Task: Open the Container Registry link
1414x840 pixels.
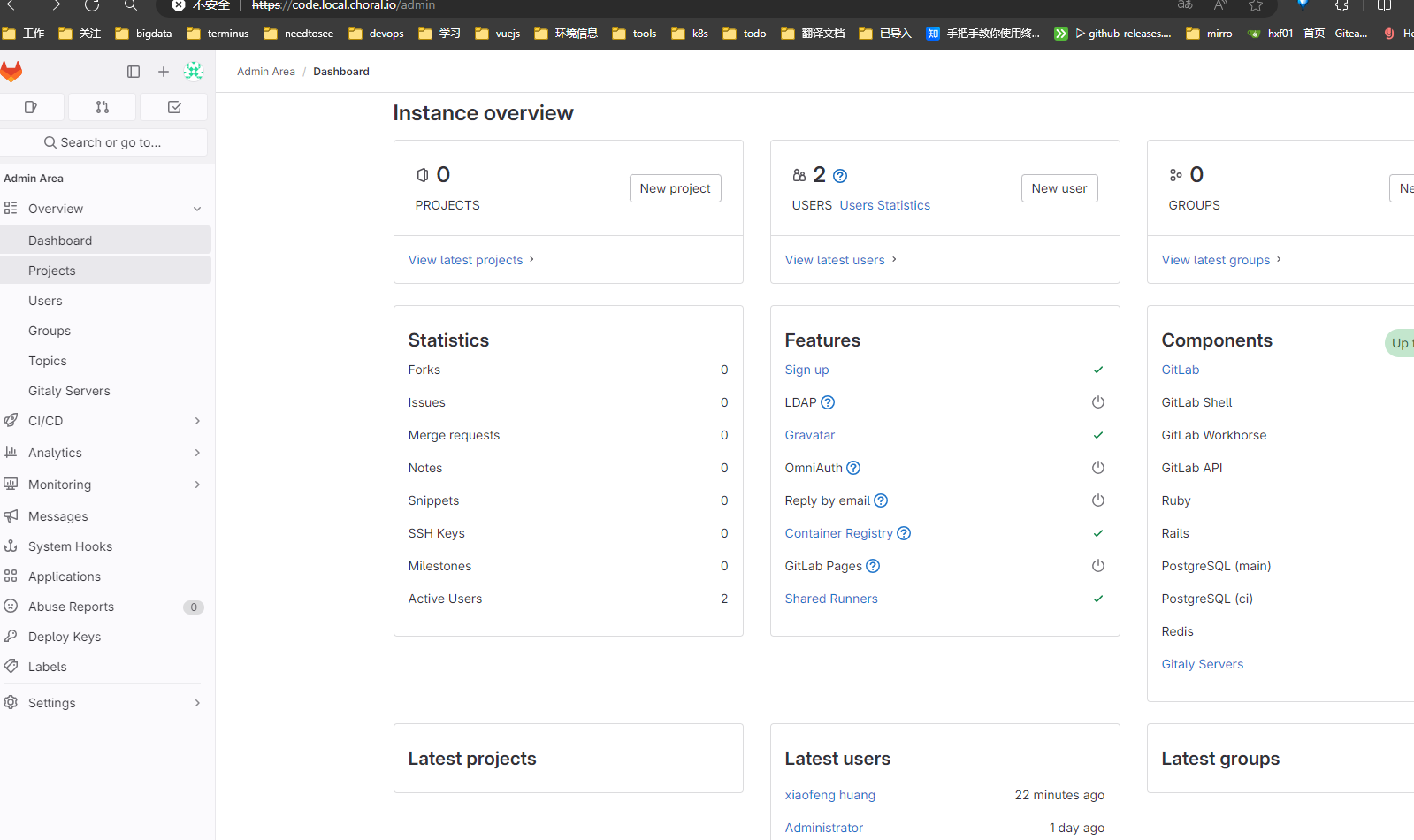Action: click(839, 533)
